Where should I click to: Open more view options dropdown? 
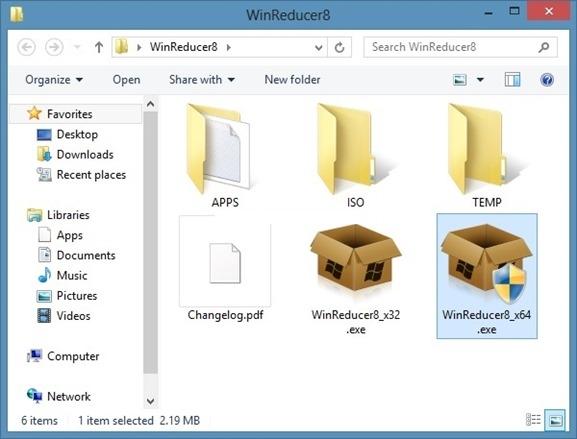480,80
